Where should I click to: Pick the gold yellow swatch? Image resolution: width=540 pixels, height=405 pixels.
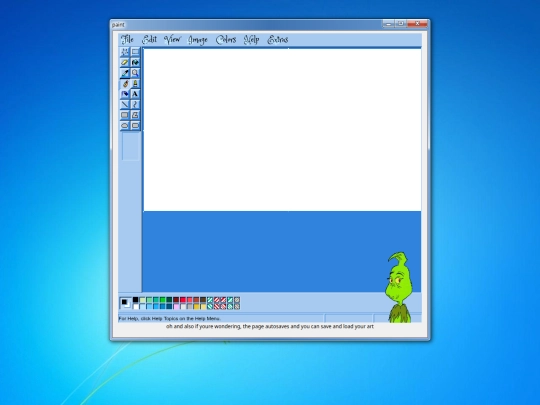click(196, 307)
